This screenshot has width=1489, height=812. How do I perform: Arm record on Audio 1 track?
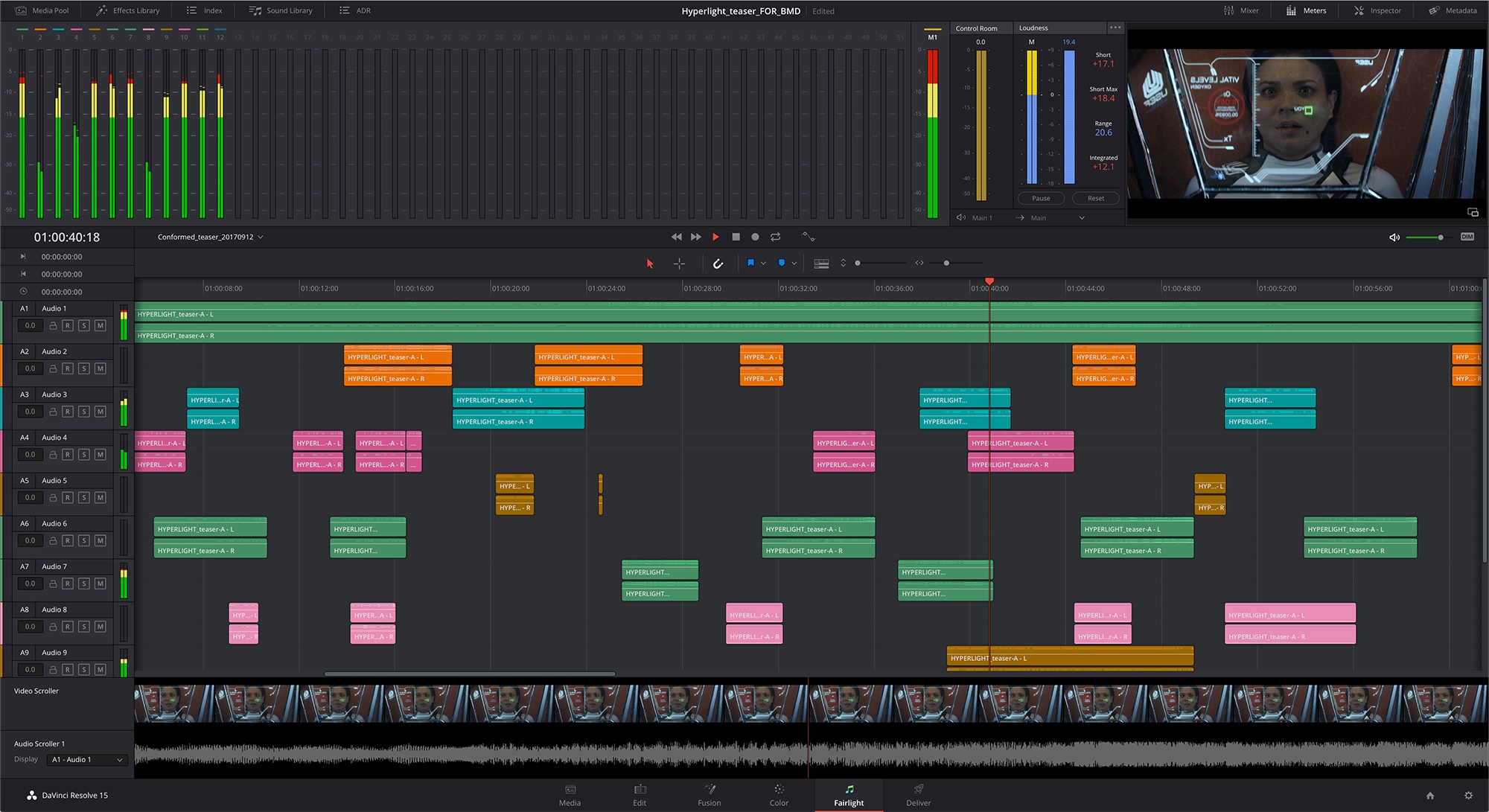pos(68,325)
